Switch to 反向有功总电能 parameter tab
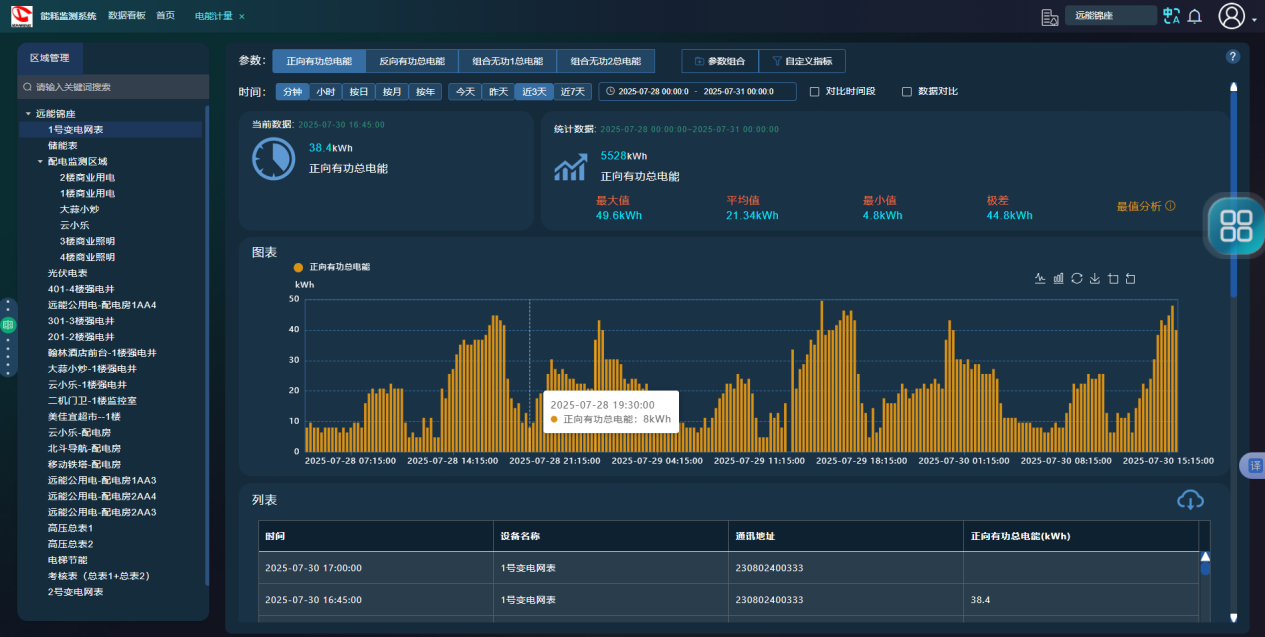Viewport: 1265px width, 637px height. point(411,61)
